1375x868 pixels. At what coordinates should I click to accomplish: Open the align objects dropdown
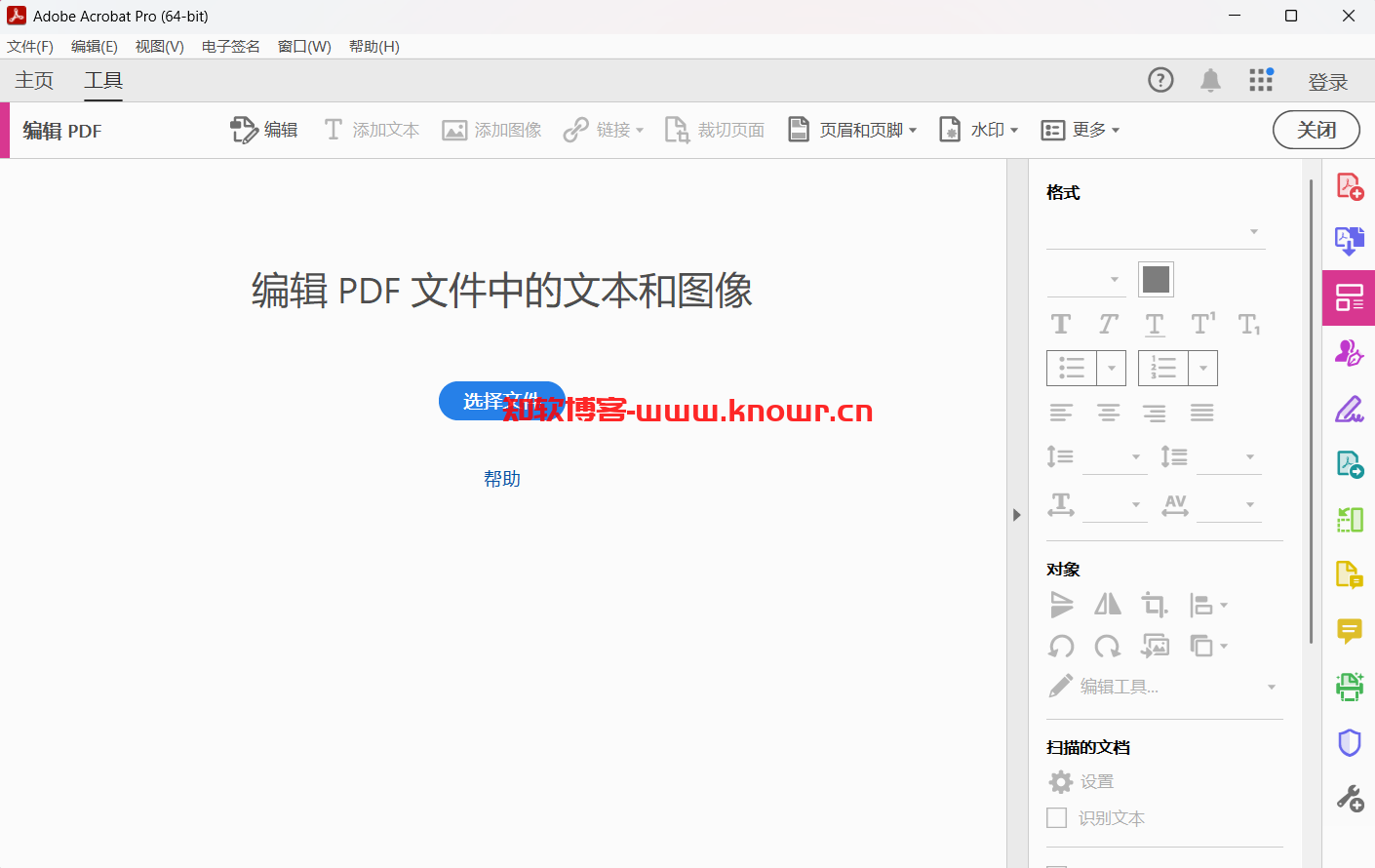(1208, 605)
